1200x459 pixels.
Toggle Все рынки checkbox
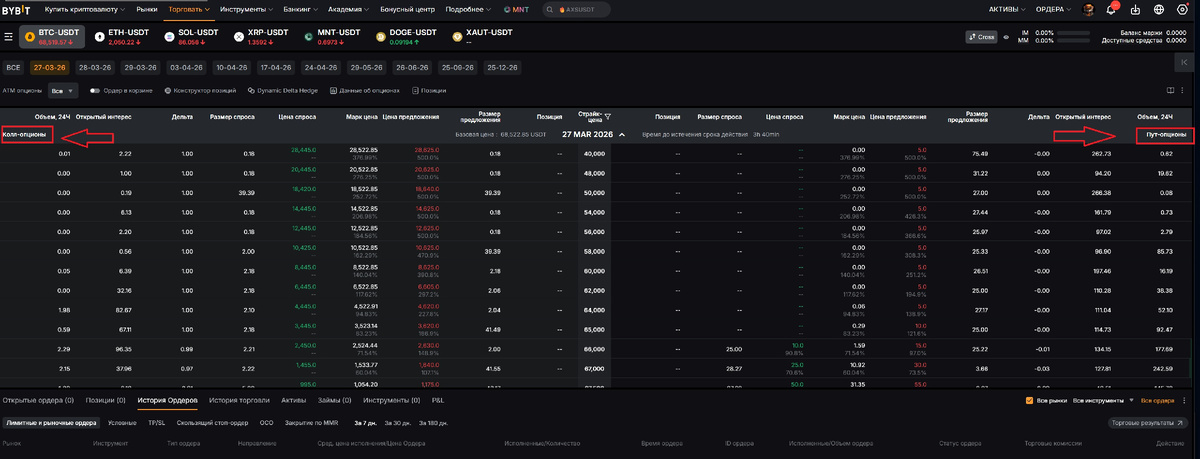point(1030,400)
